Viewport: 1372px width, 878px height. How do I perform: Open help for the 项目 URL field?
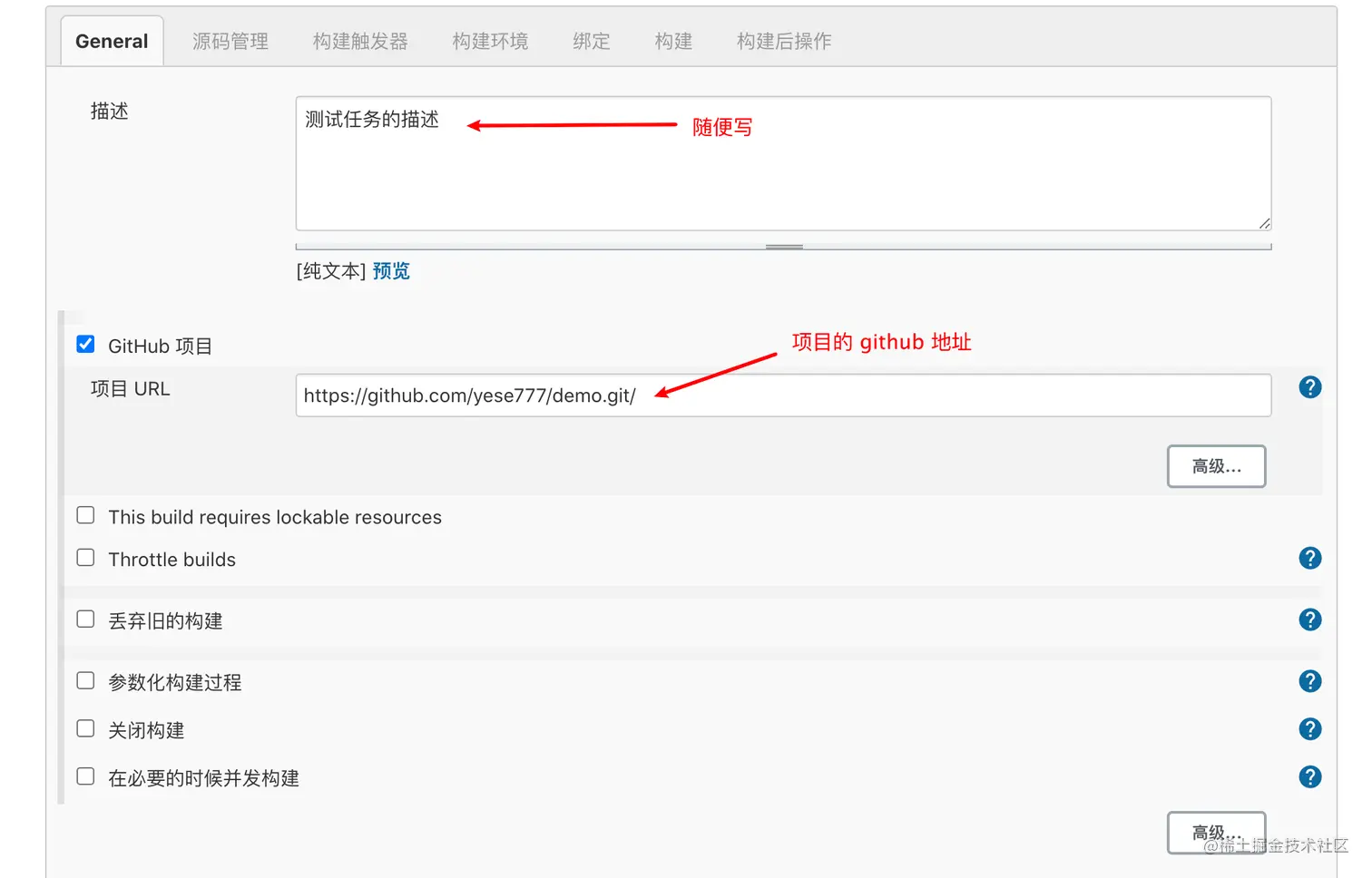1309,387
